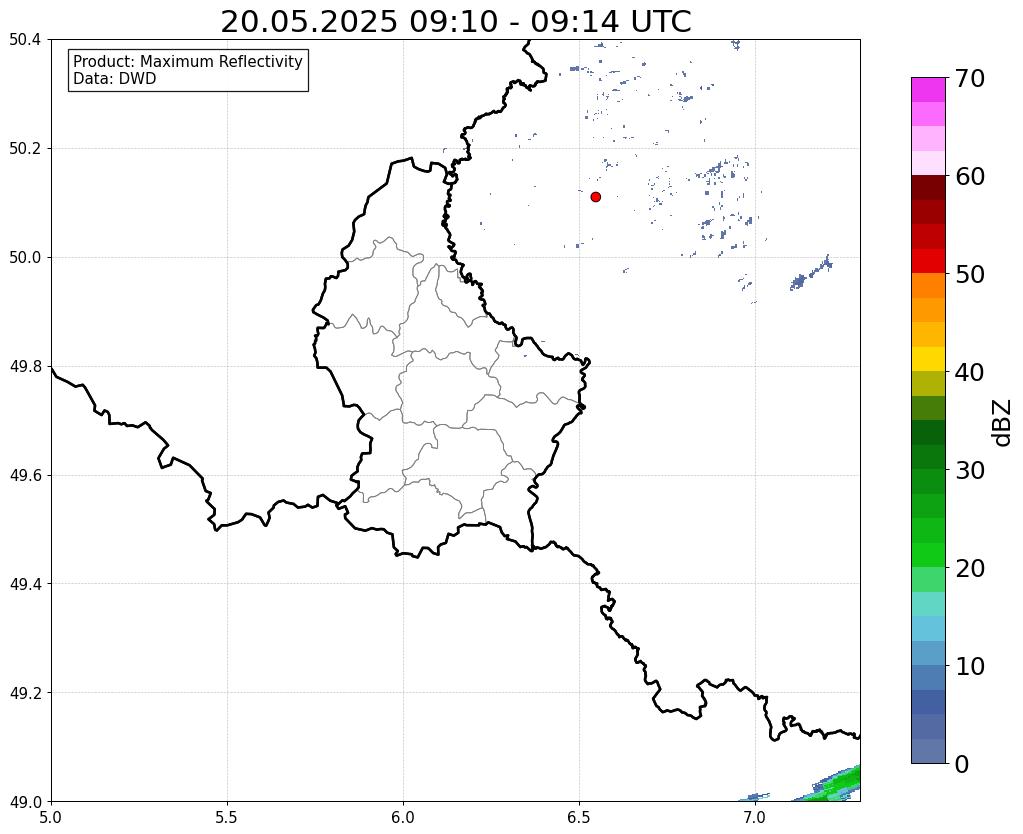Click the magenta top colorbar segment
This screenshot has height=834, width=1023.
(928, 90)
